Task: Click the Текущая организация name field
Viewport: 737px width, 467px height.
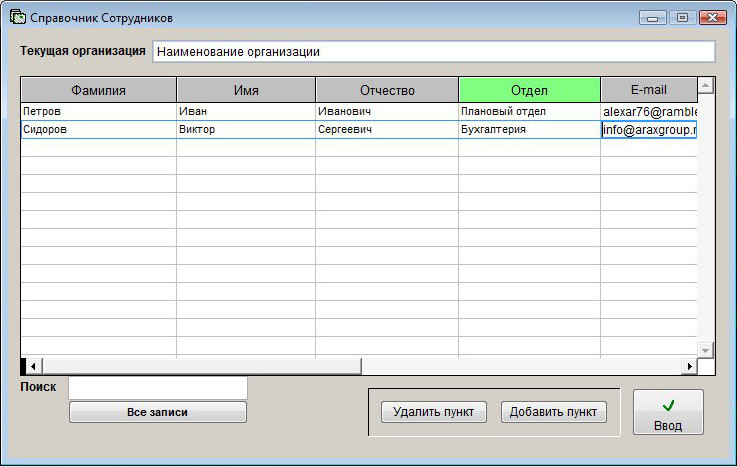Action: tap(433, 52)
